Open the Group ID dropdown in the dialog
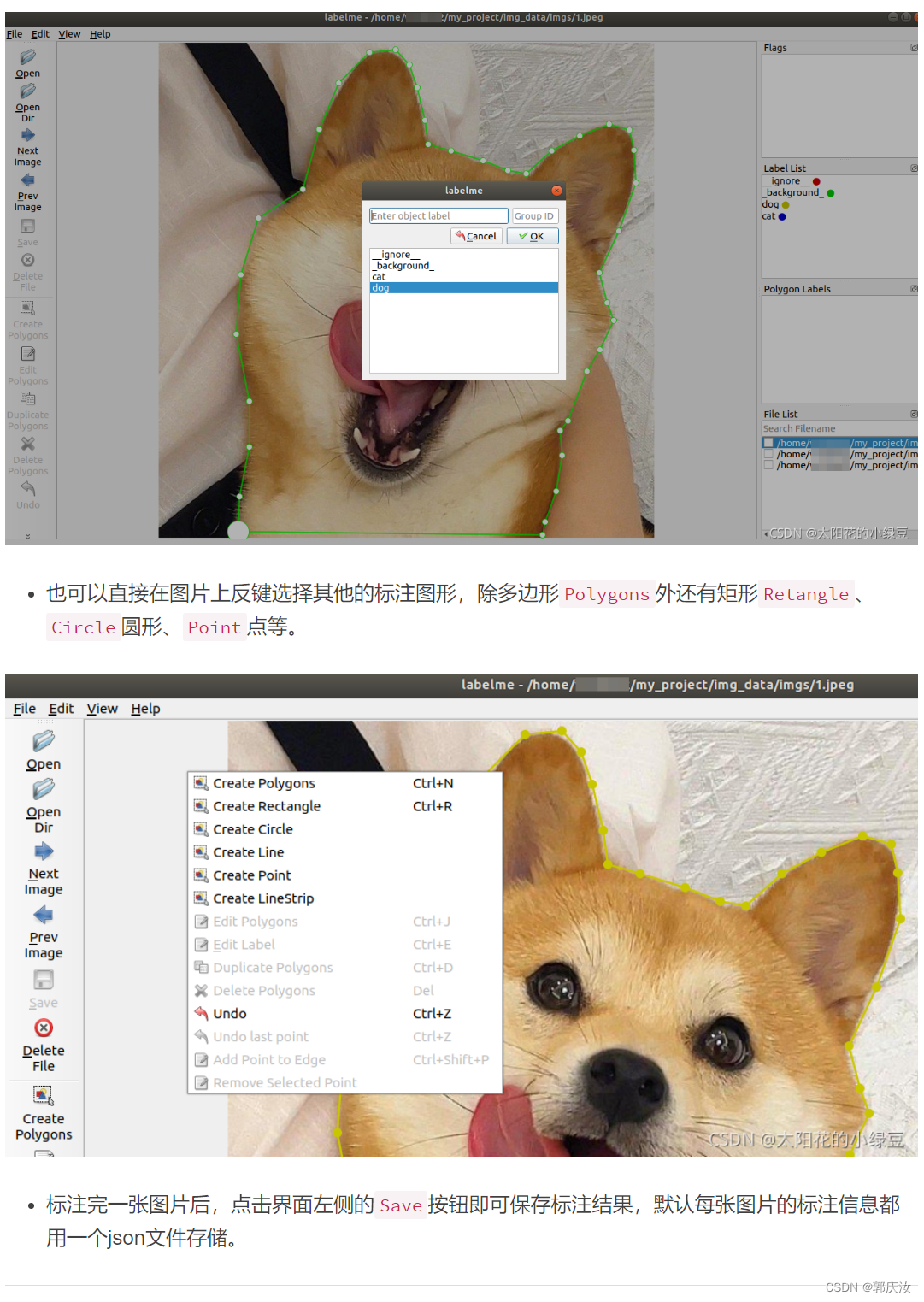Image resolution: width=924 pixels, height=1302 pixels. 534,215
